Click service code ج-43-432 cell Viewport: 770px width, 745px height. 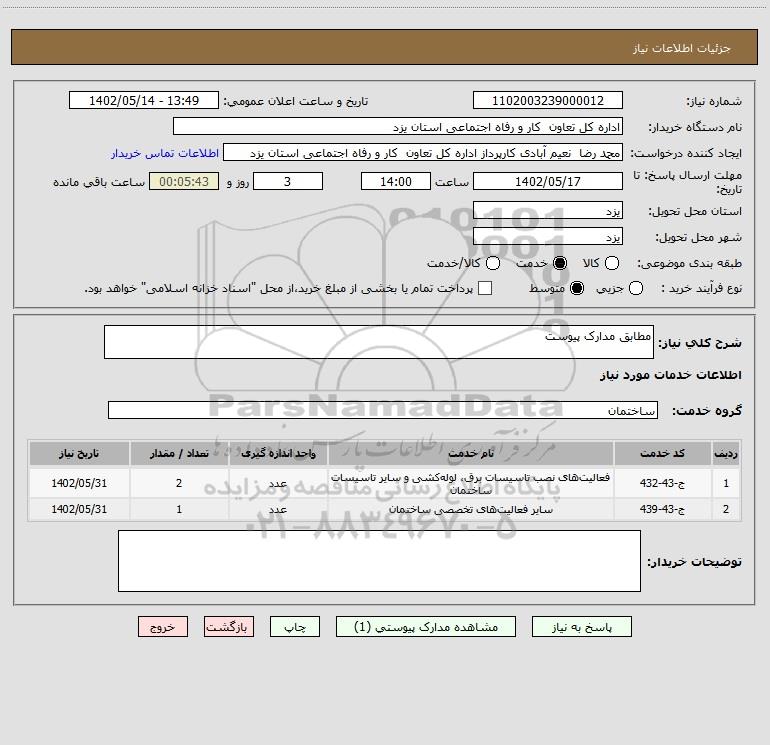[662, 483]
